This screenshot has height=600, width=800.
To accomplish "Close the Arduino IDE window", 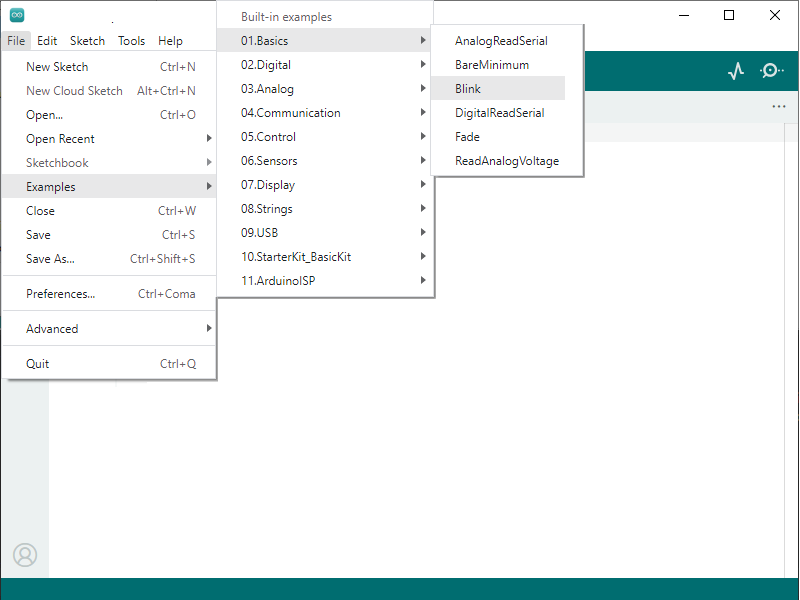I will [x=774, y=15].
